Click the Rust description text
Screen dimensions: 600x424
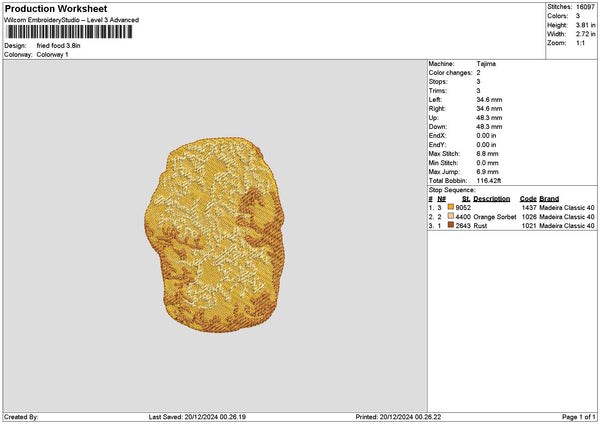(x=480, y=226)
